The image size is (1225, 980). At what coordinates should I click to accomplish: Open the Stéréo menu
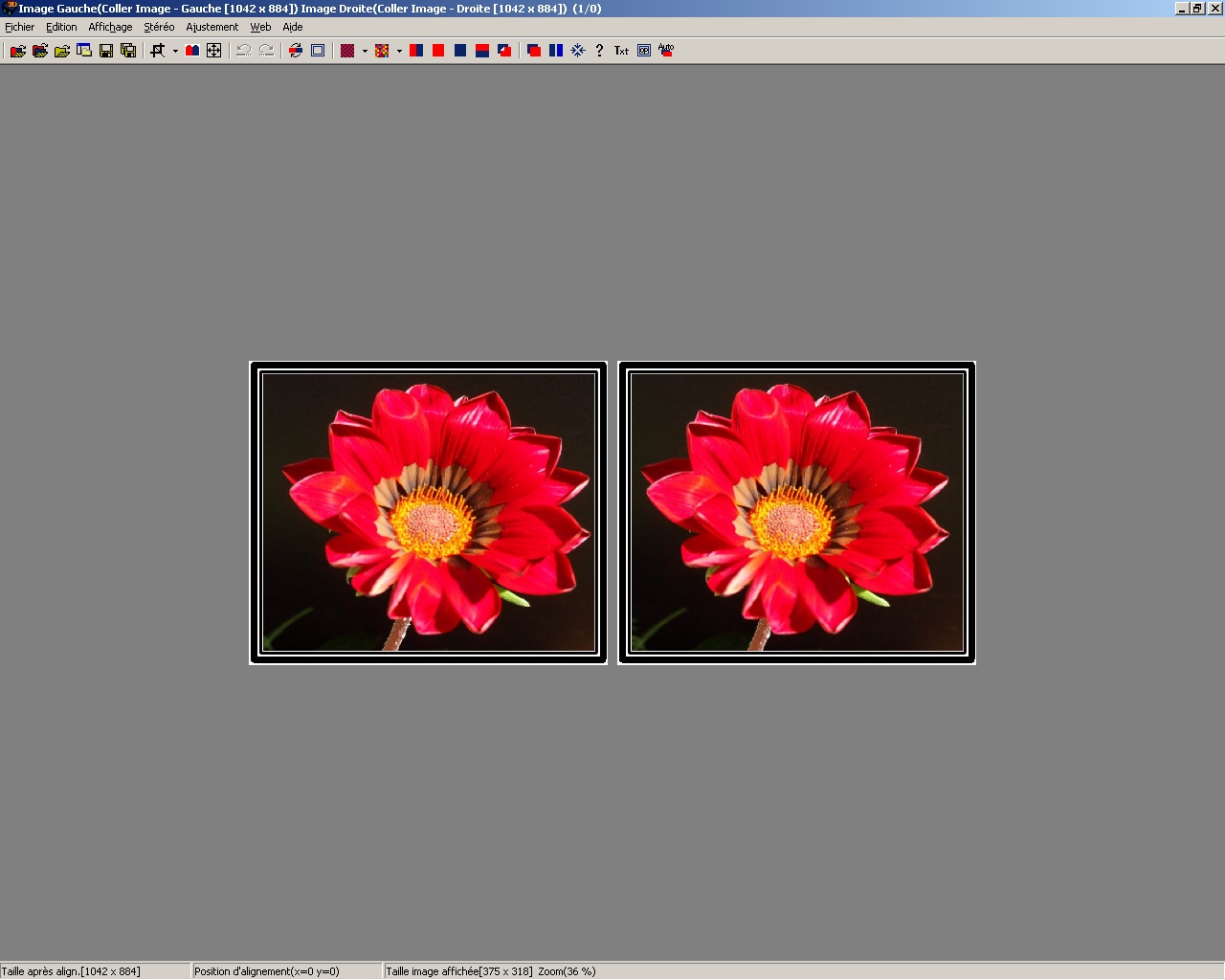[159, 27]
